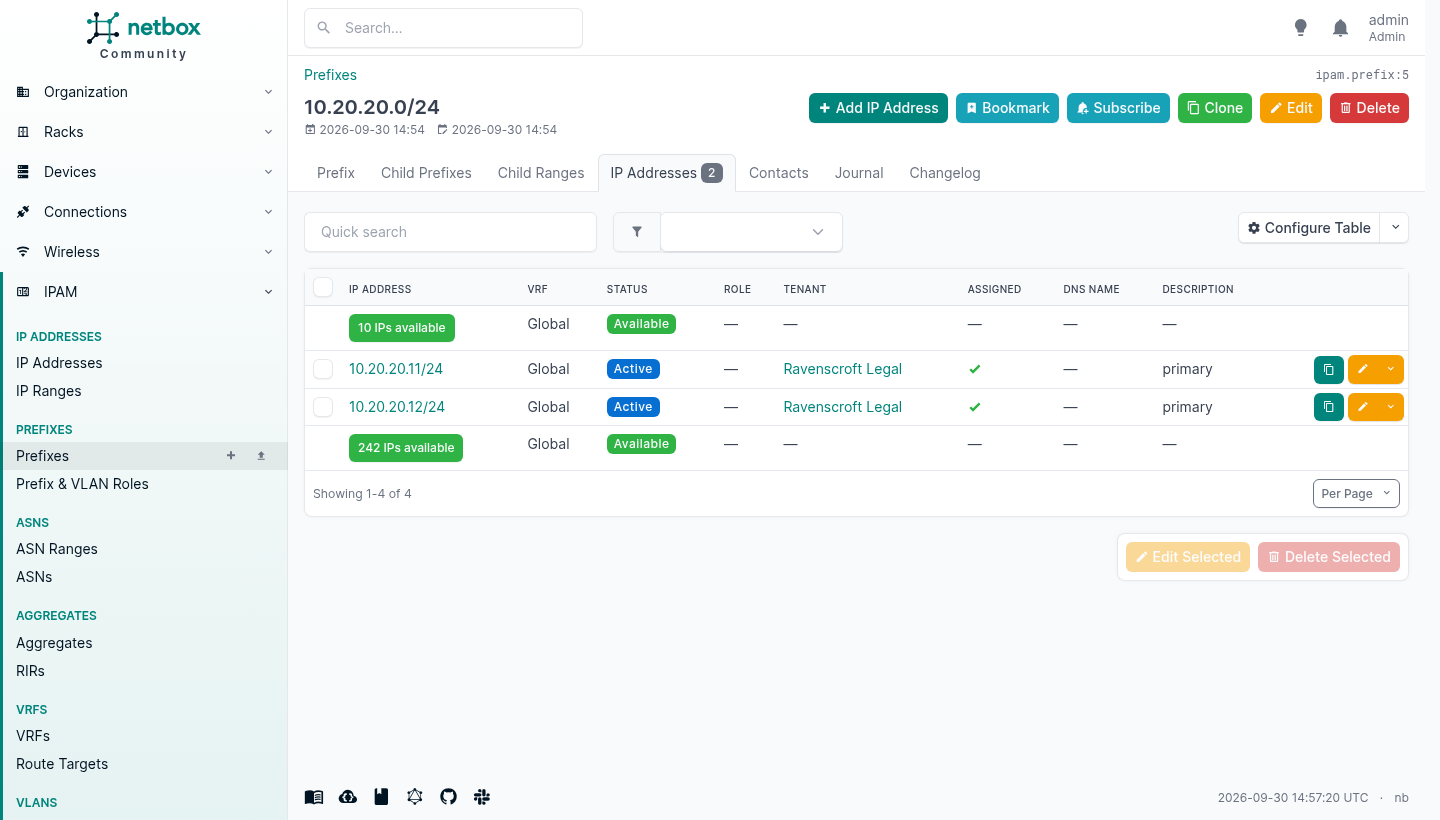This screenshot has height=820, width=1440.
Task: Toggle the light bulb color mode icon
Action: [x=1300, y=28]
